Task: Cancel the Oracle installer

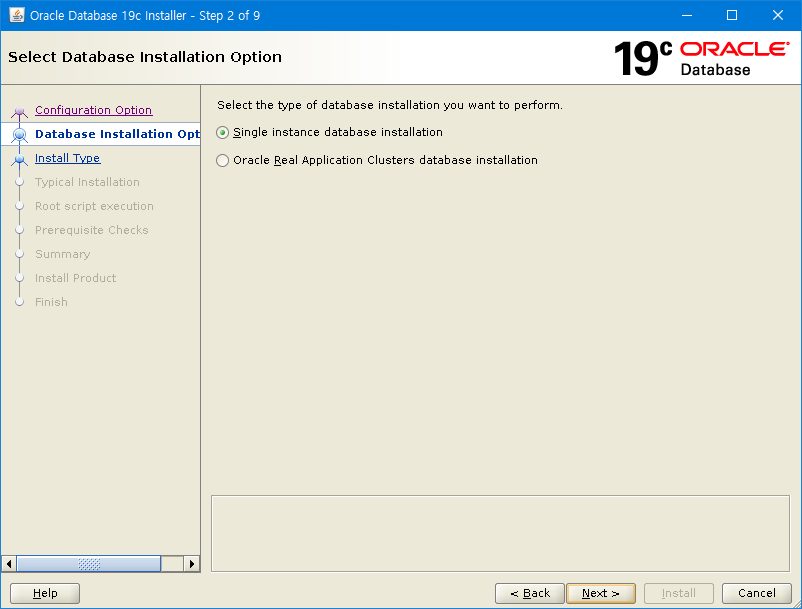Action: 757,593
